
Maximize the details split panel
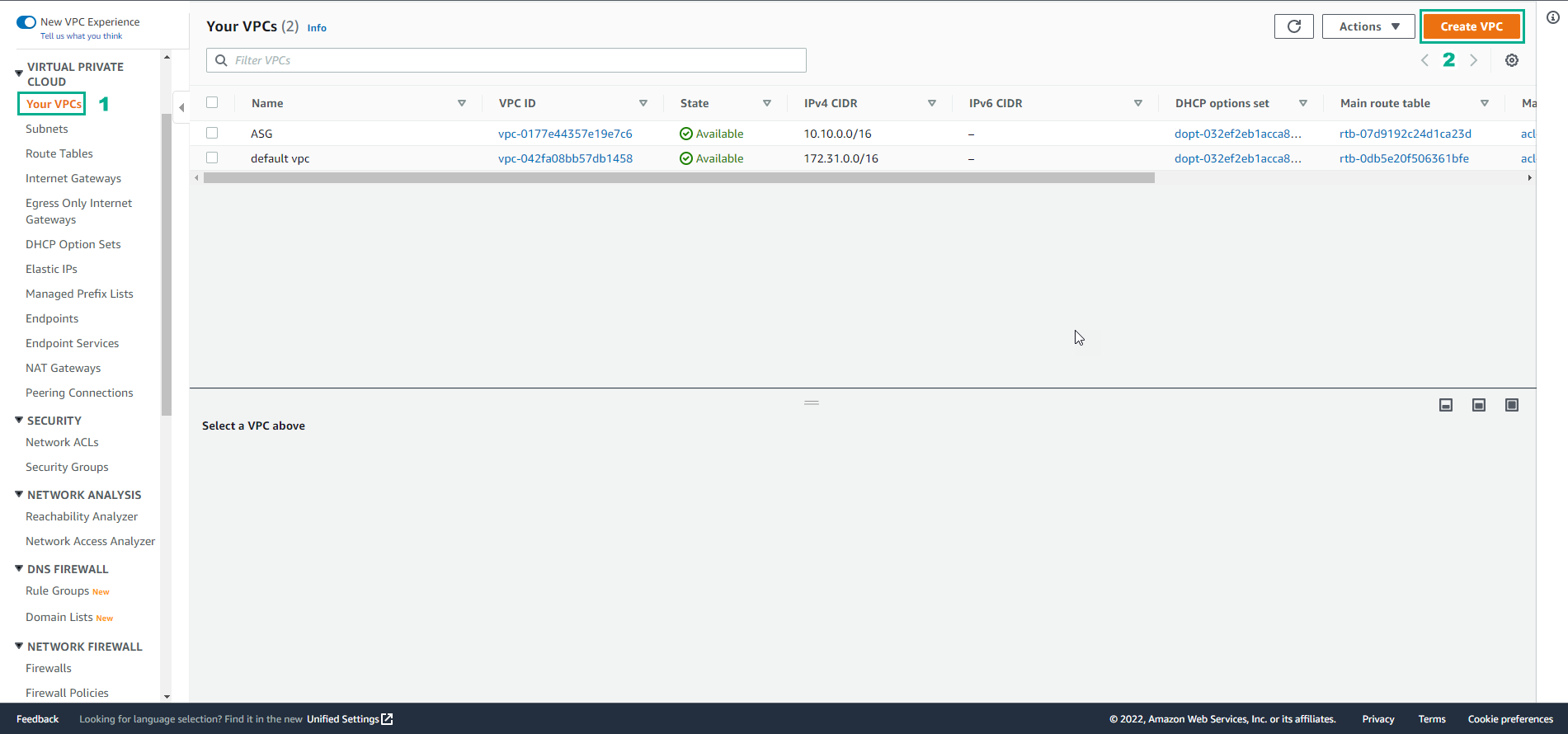1512,405
